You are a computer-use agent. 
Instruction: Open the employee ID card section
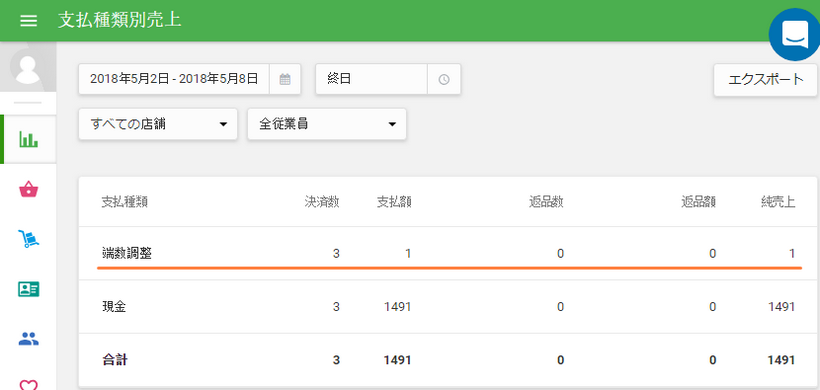click(28, 289)
